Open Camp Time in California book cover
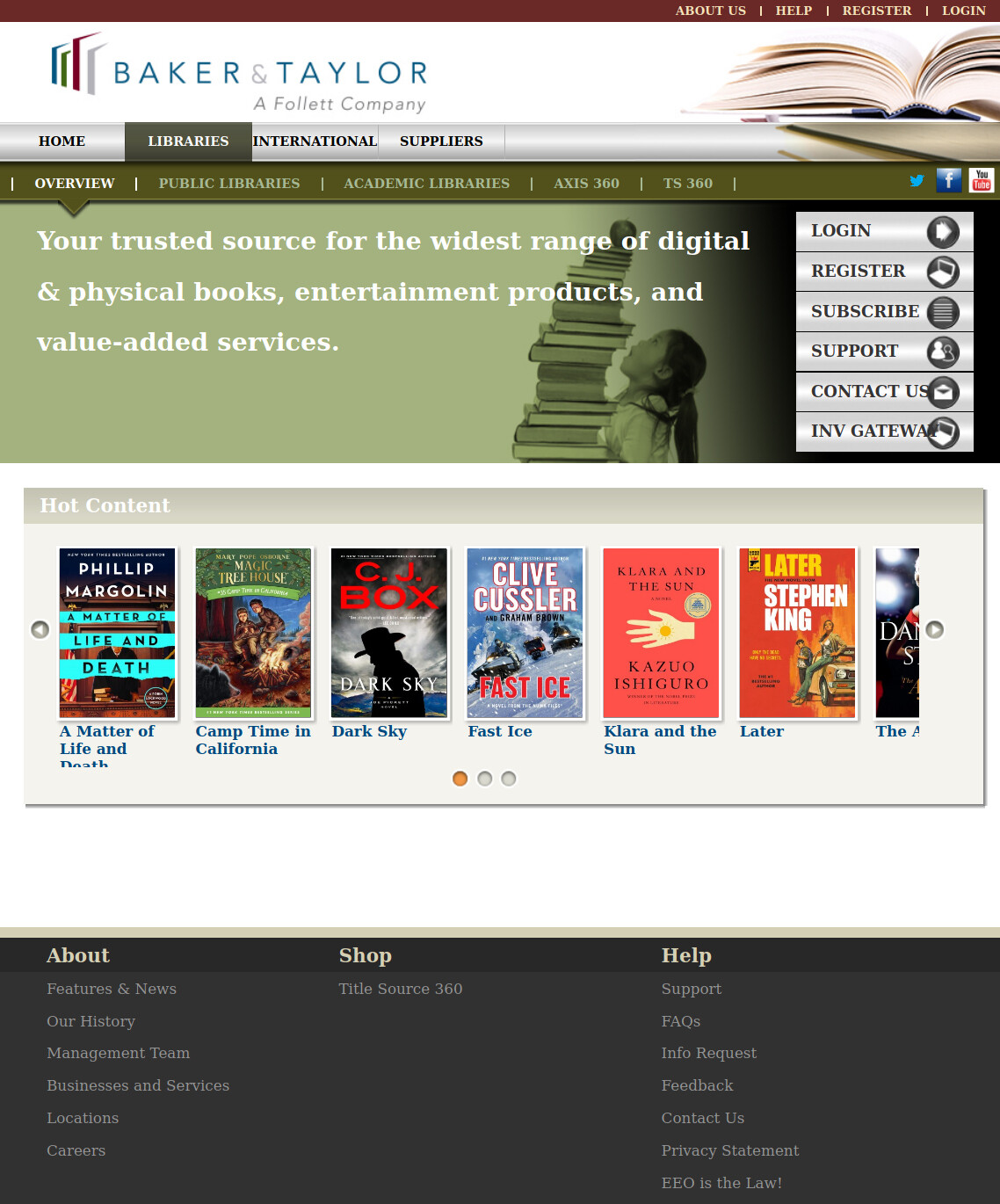This screenshot has height=1204, width=1000. tap(253, 633)
